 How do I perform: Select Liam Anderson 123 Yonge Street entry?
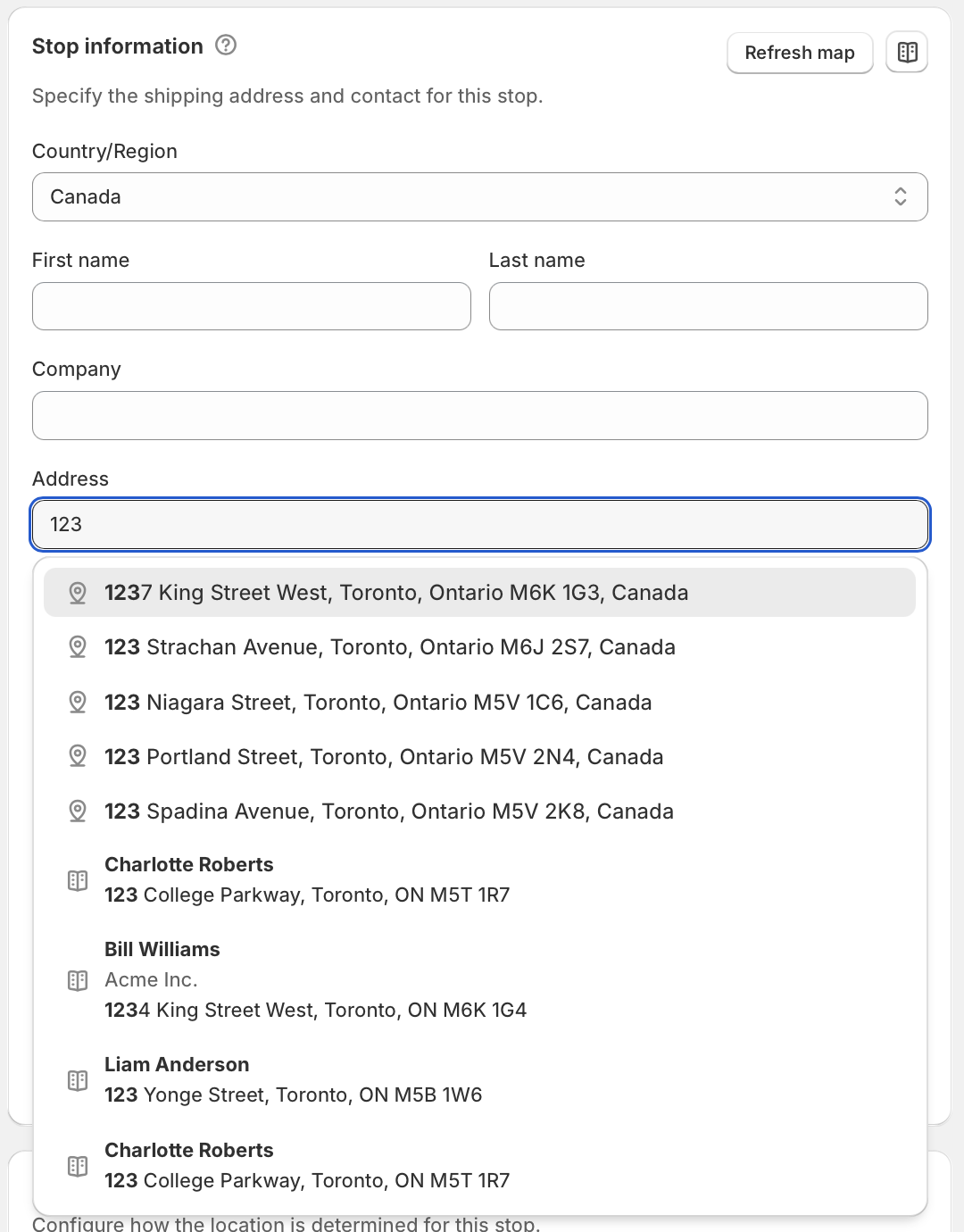click(x=480, y=1079)
